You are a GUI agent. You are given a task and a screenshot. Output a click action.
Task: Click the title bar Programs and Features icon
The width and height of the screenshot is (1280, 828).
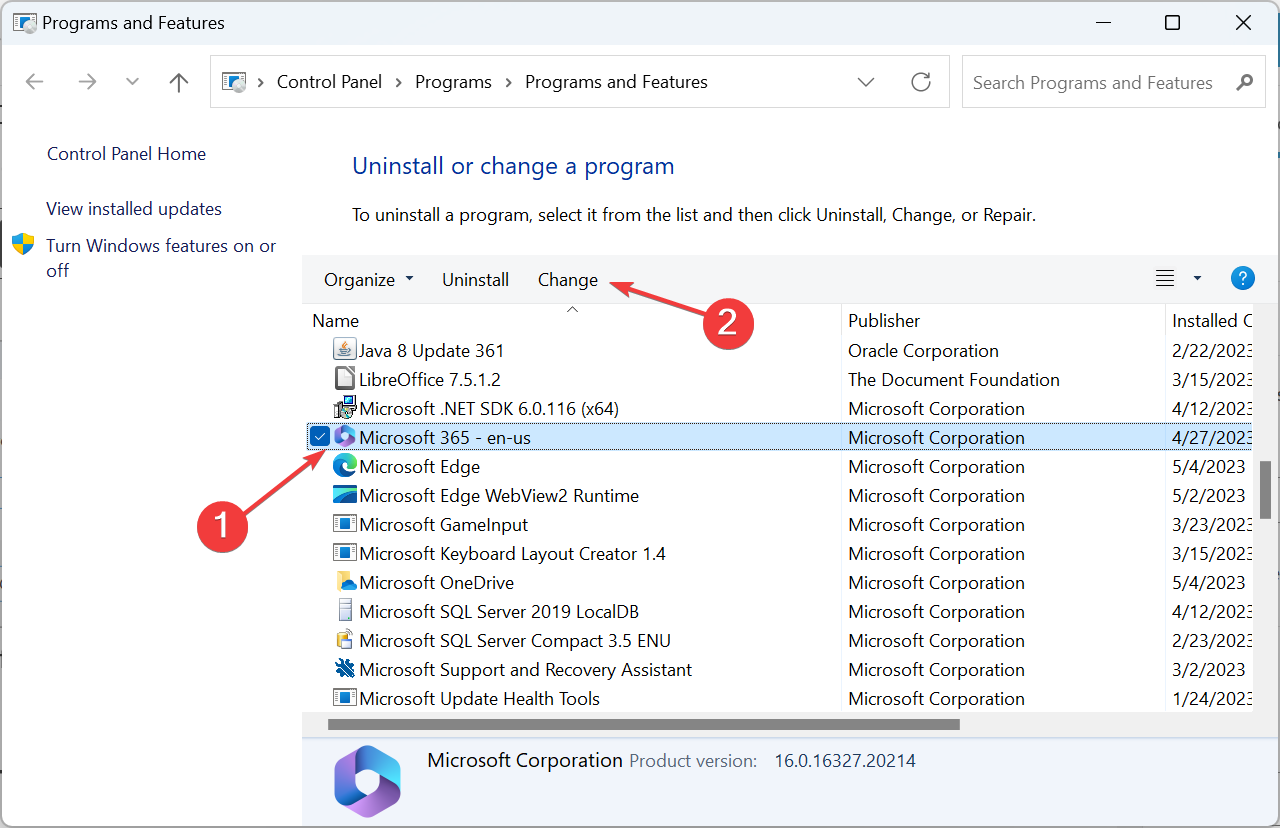[23, 22]
